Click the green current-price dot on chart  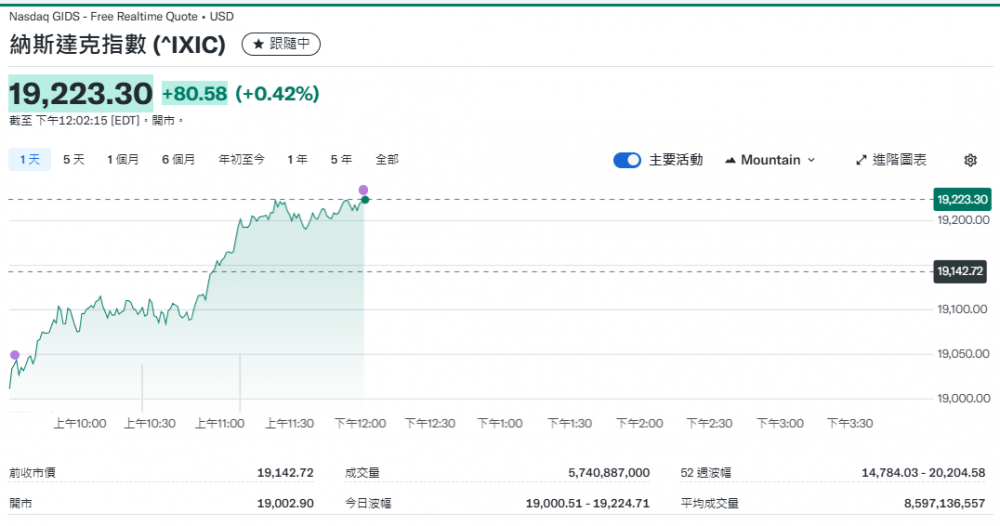(365, 200)
